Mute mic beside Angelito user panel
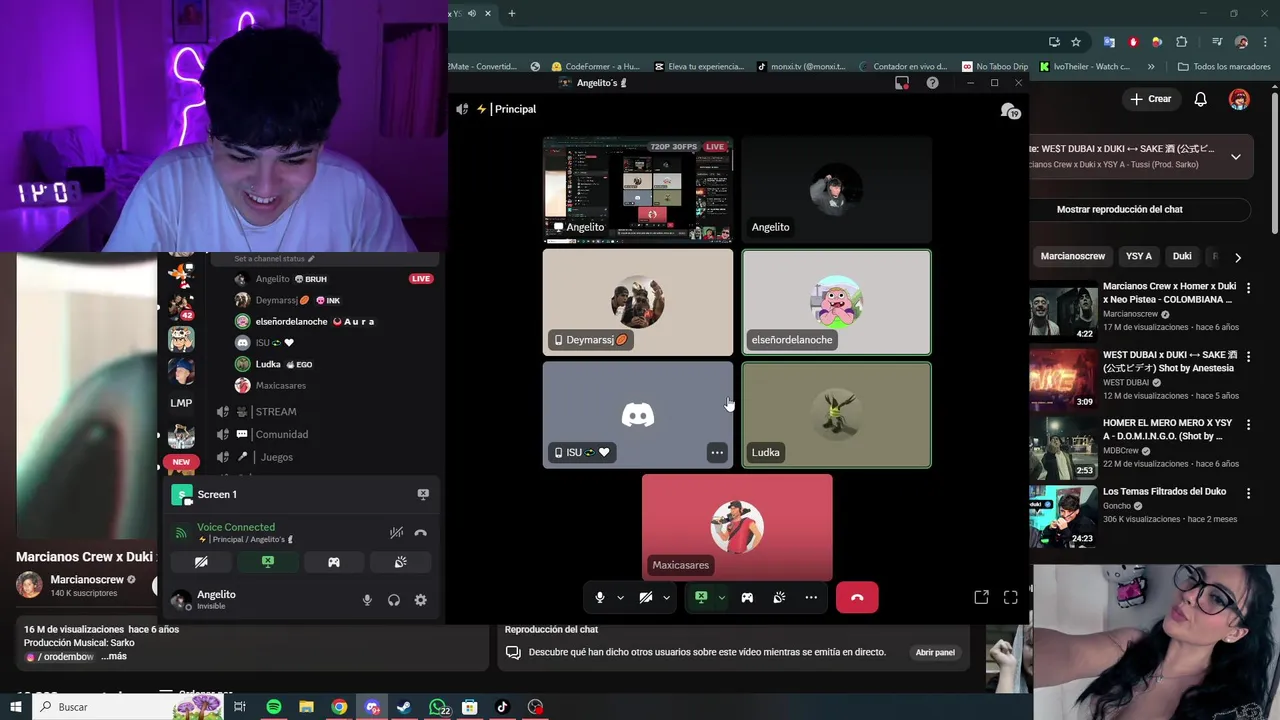The image size is (1280, 720). point(367,600)
